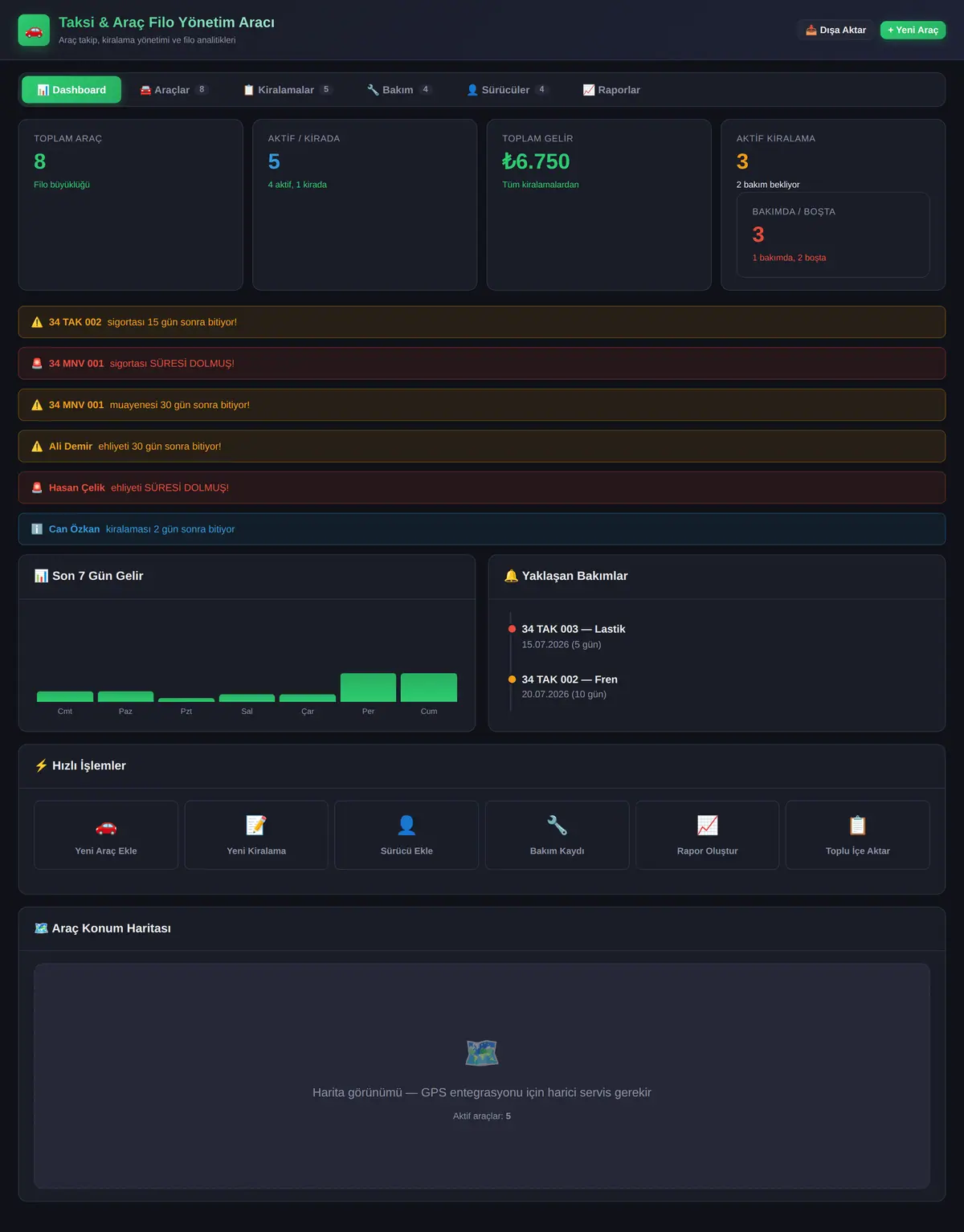The width and height of the screenshot is (964, 1232).
Task: Go to the Sürücüler tab
Action: click(508, 90)
